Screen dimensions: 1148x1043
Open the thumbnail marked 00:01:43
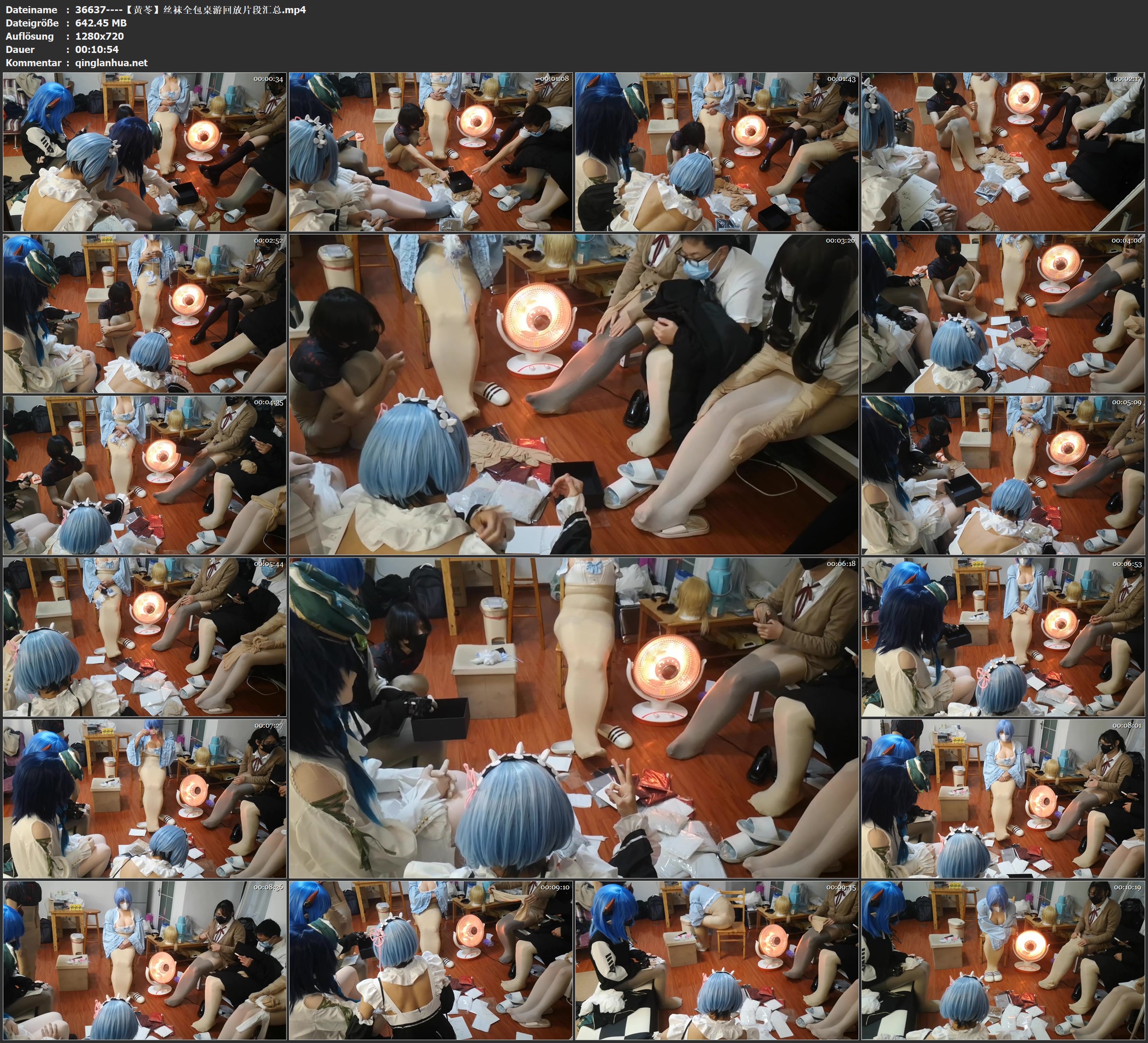[716, 151]
